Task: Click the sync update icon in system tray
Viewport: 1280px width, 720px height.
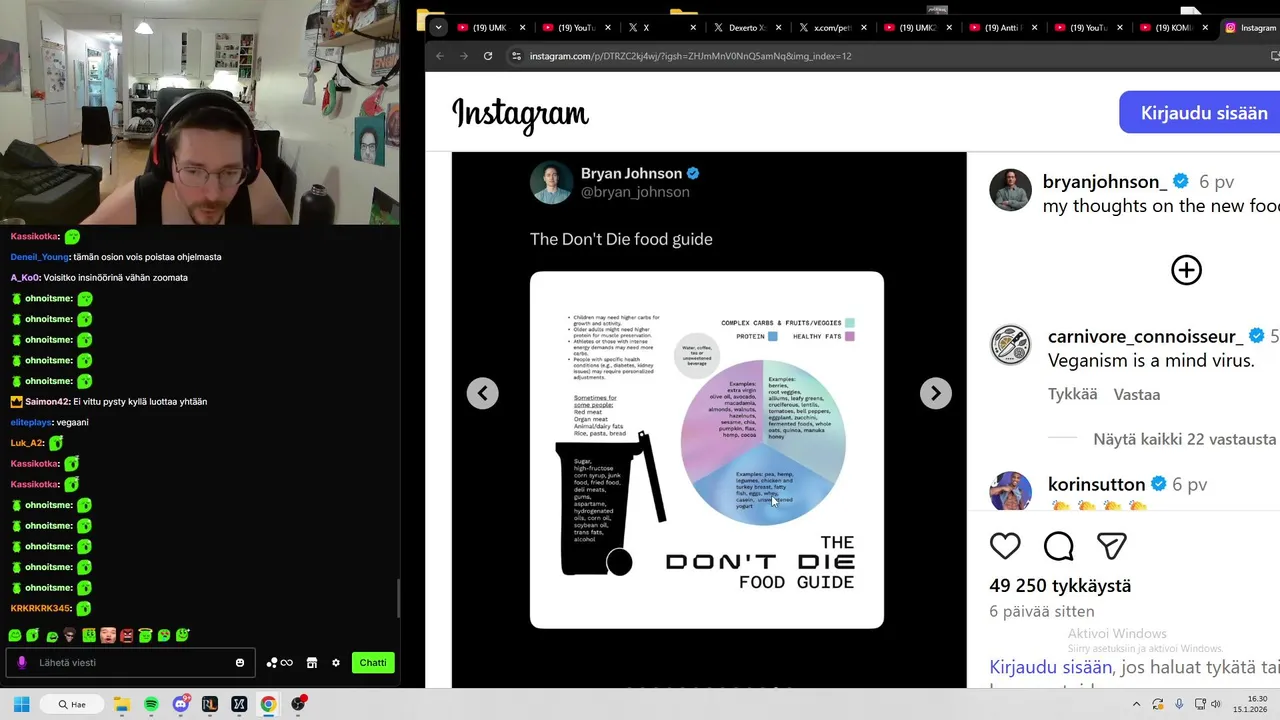Action: coord(1158,704)
